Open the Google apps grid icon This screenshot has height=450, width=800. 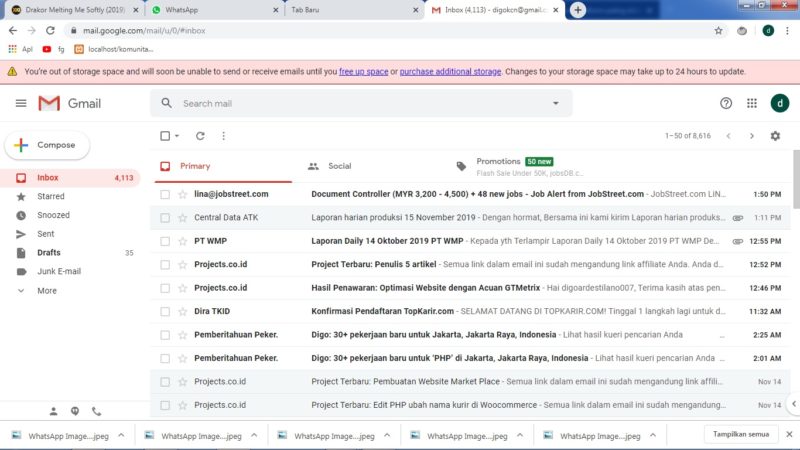coord(752,104)
